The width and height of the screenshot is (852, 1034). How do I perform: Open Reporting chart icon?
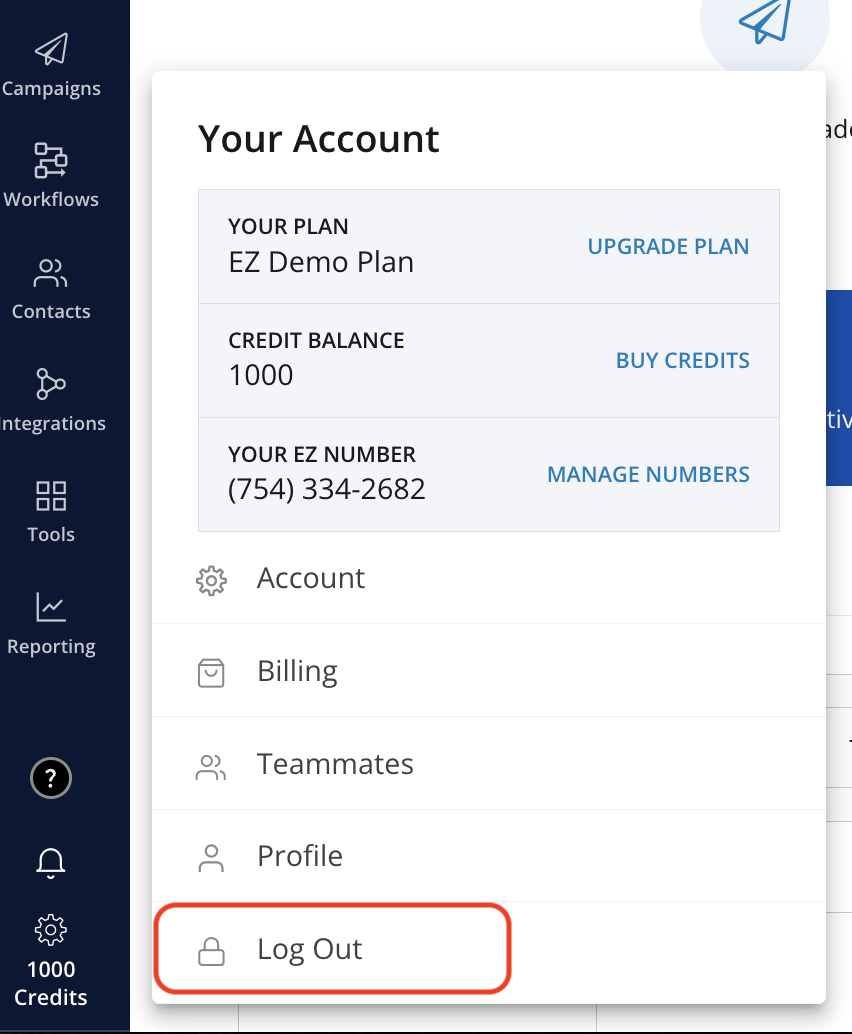click(51, 607)
